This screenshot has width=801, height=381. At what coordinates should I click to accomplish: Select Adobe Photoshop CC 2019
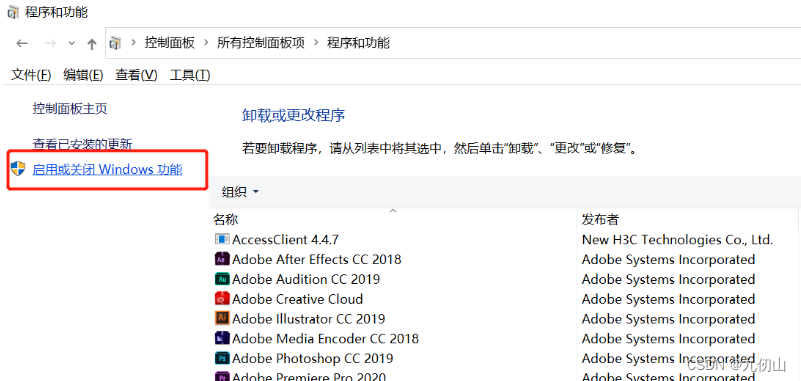[313, 359]
